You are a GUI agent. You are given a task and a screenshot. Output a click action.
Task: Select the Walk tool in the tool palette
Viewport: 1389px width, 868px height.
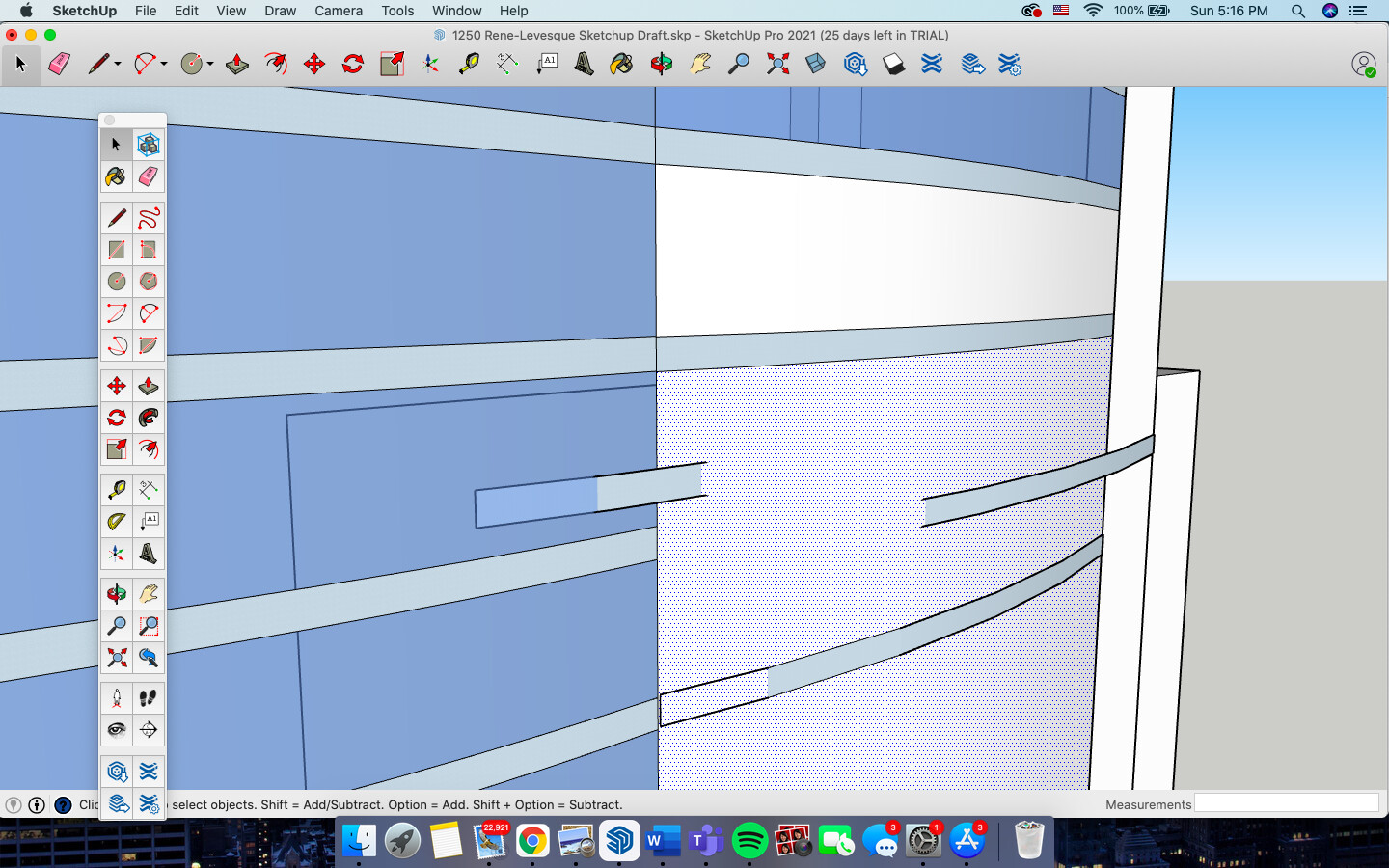point(149,697)
